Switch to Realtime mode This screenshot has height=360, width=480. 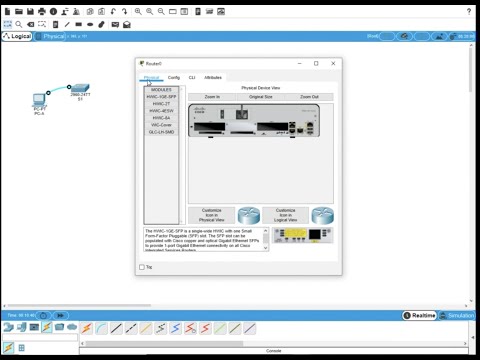[419, 315]
